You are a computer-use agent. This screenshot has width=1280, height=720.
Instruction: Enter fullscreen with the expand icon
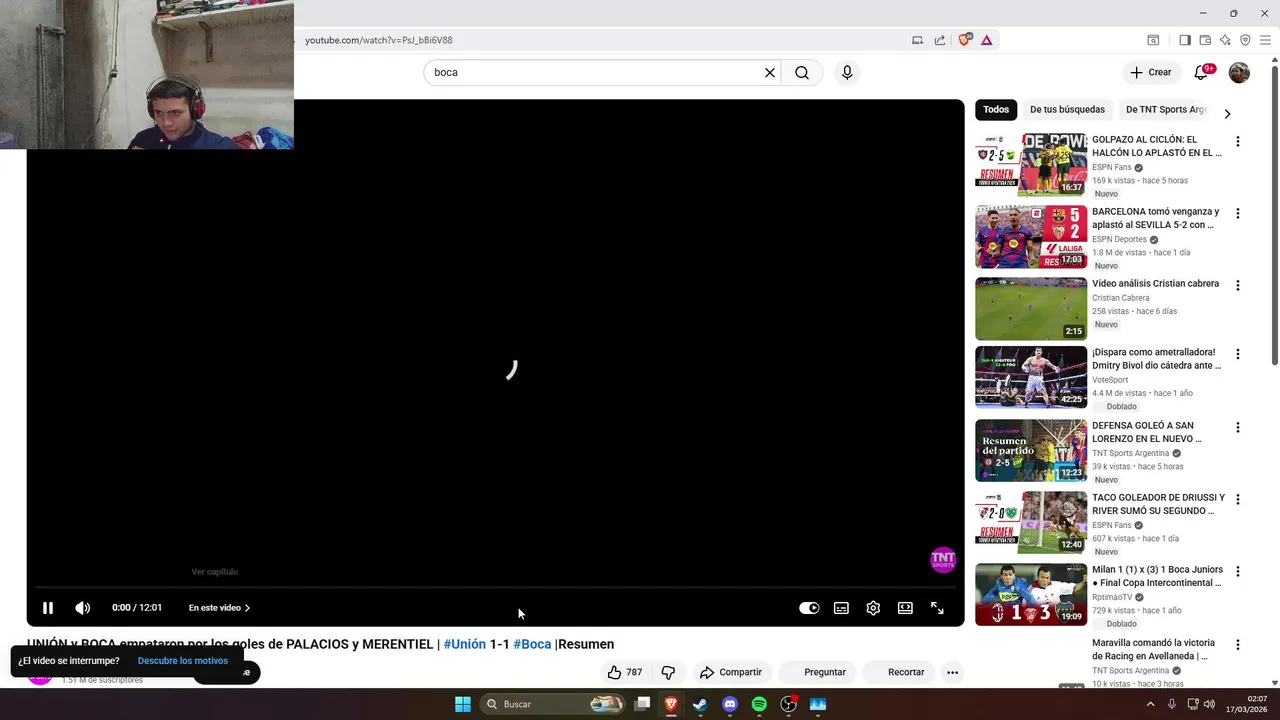pyautogui.click(x=937, y=608)
